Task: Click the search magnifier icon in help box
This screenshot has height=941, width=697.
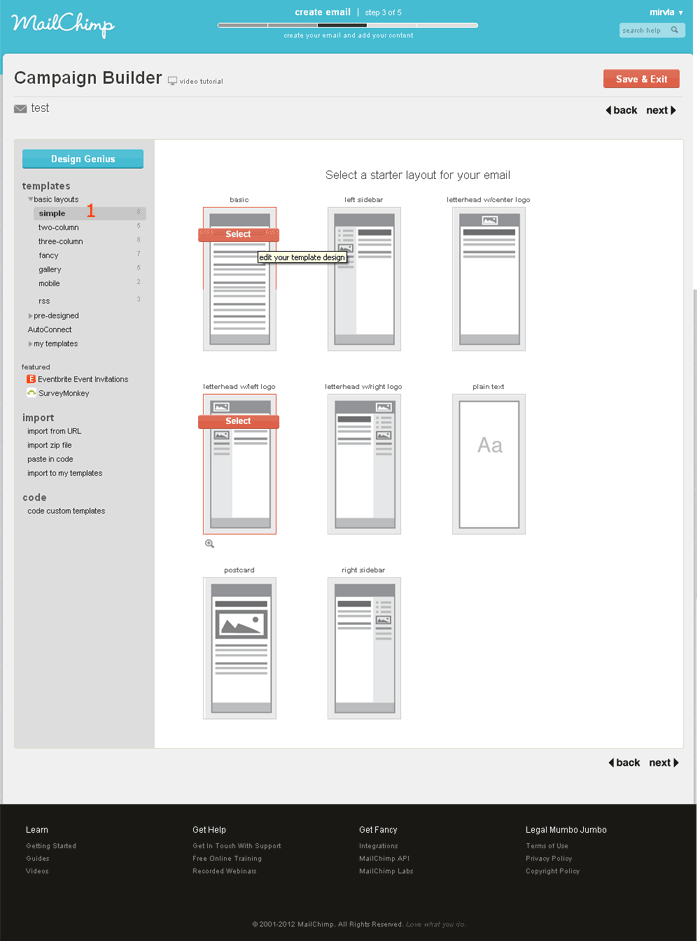Action: (x=675, y=29)
